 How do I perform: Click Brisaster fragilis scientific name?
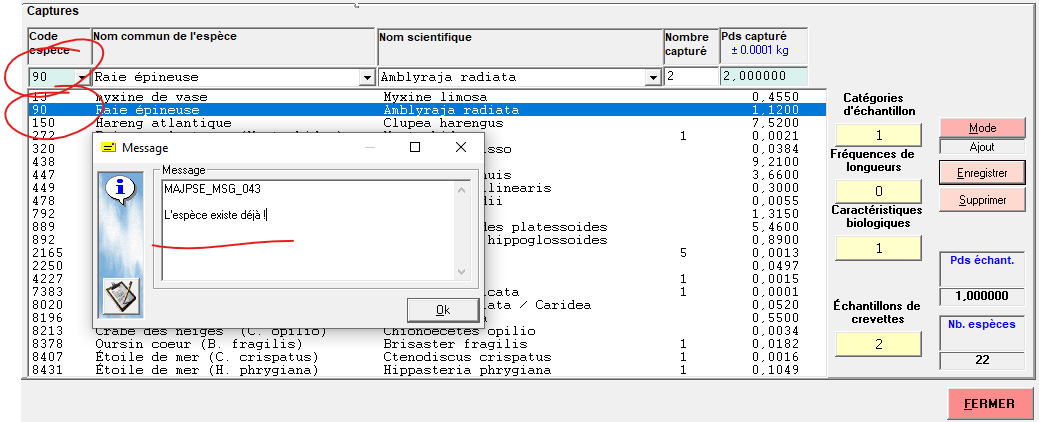click(x=455, y=344)
